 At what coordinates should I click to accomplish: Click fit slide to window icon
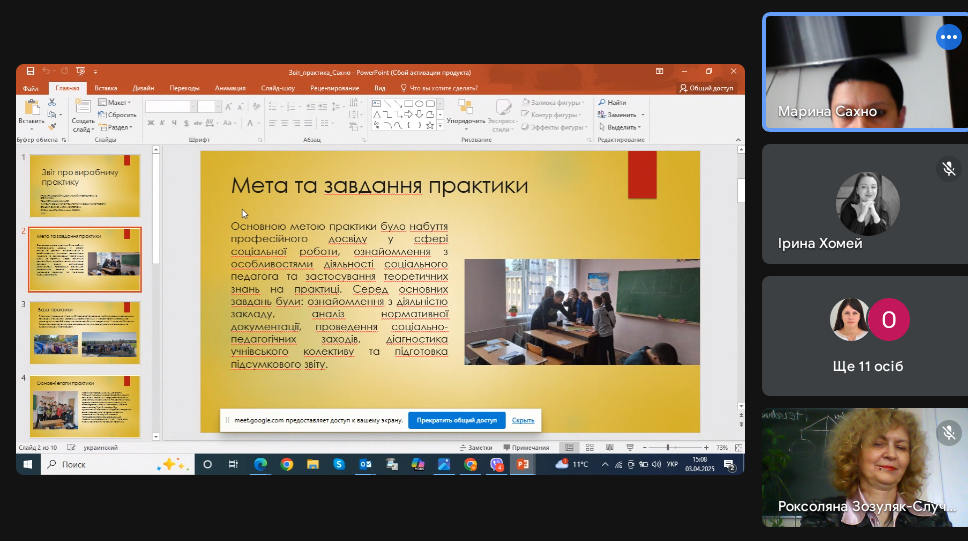click(x=738, y=448)
